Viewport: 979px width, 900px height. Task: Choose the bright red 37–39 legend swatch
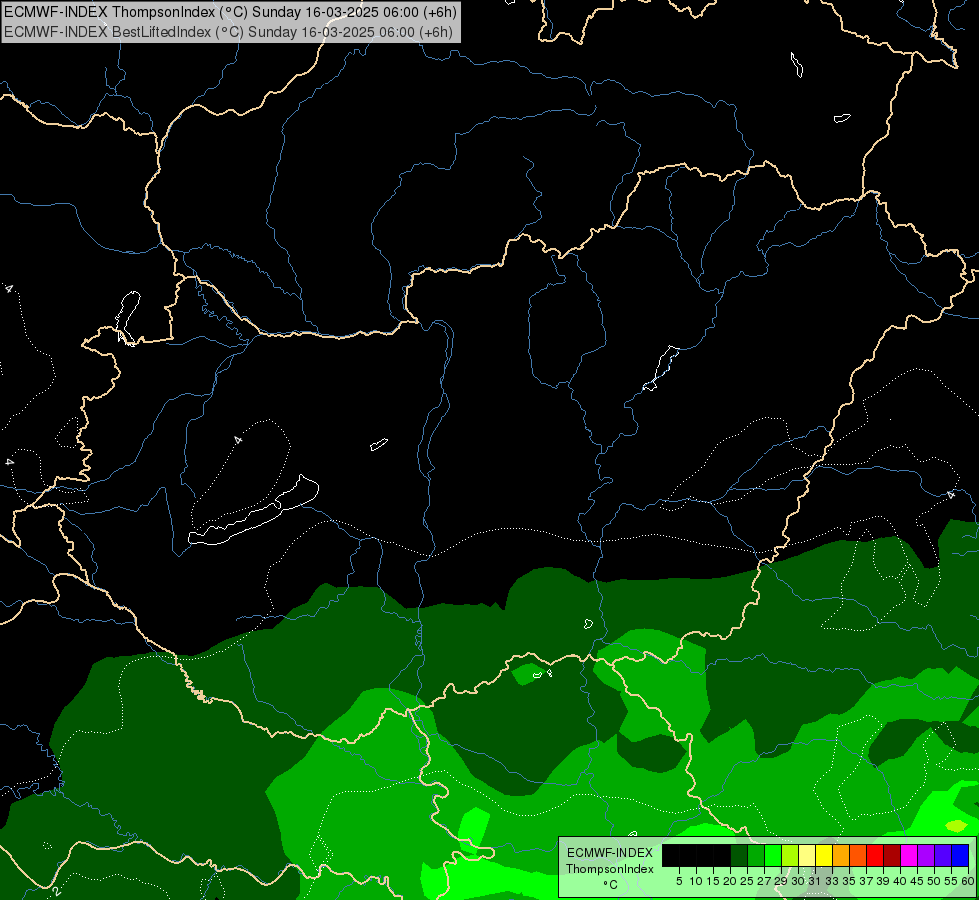click(x=875, y=855)
